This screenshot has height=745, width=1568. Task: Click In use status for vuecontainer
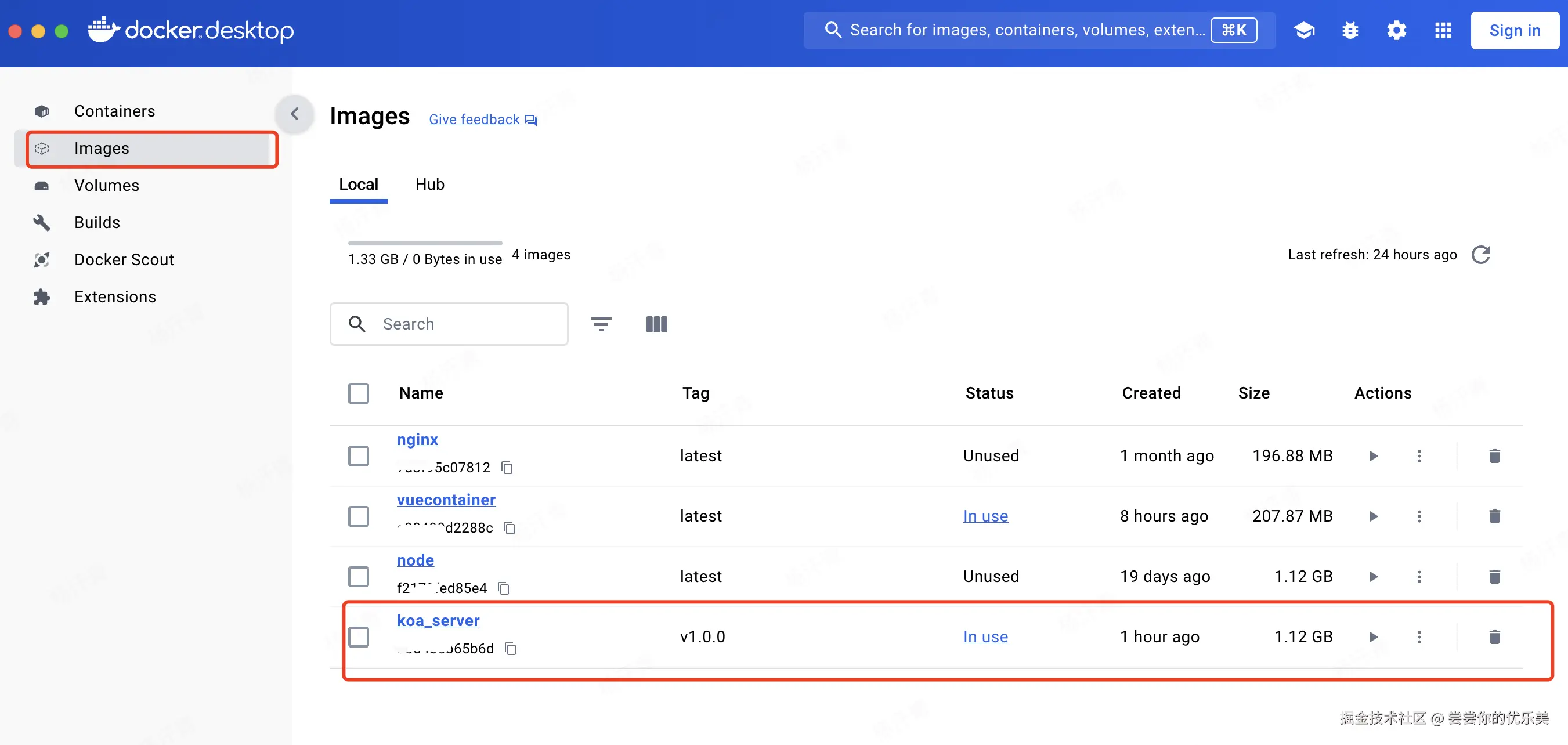click(x=985, y=516)
